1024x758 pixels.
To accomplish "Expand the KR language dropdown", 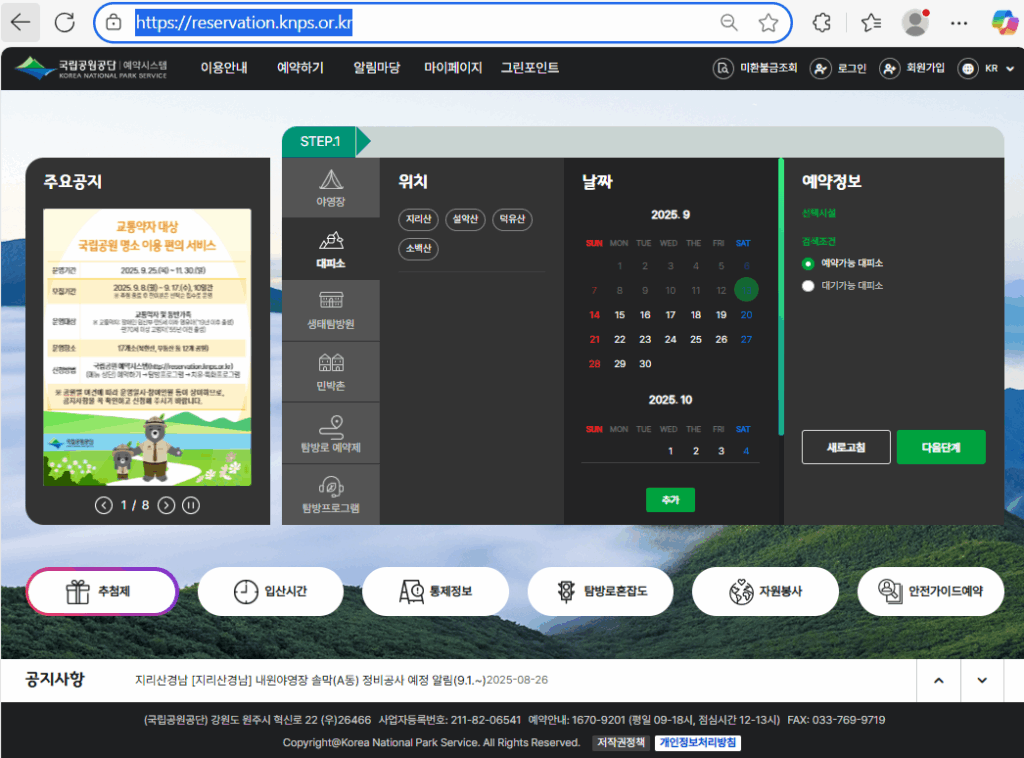I will pos(986,69).
